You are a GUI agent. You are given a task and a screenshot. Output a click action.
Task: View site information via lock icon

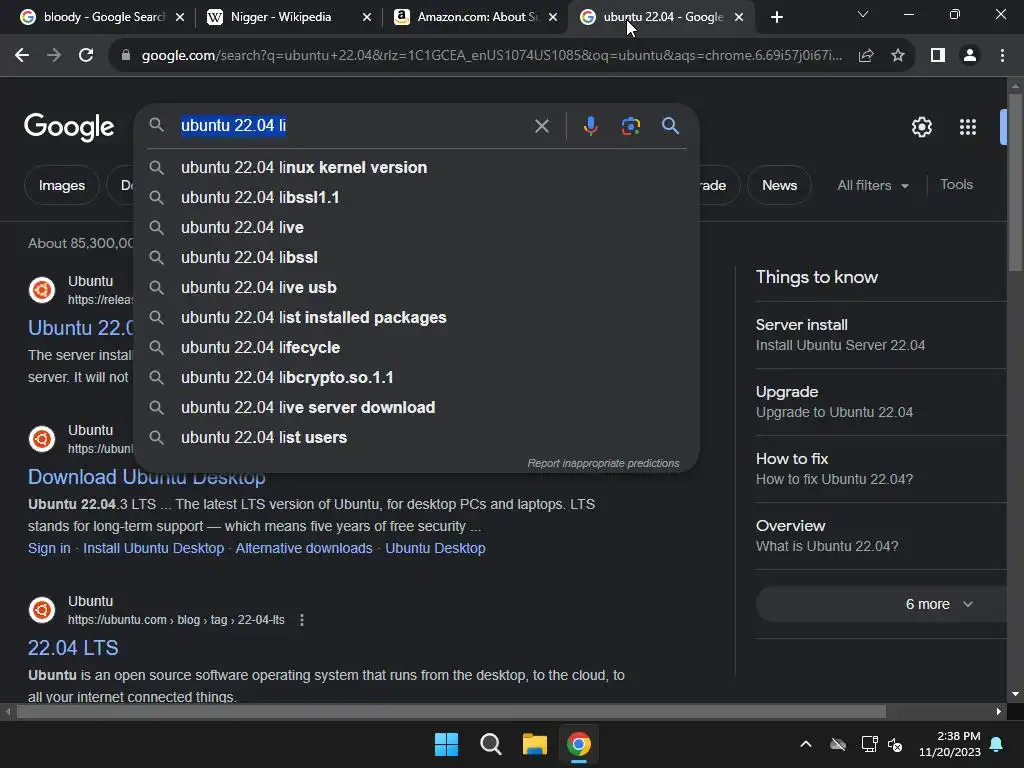tap(126, 56)
